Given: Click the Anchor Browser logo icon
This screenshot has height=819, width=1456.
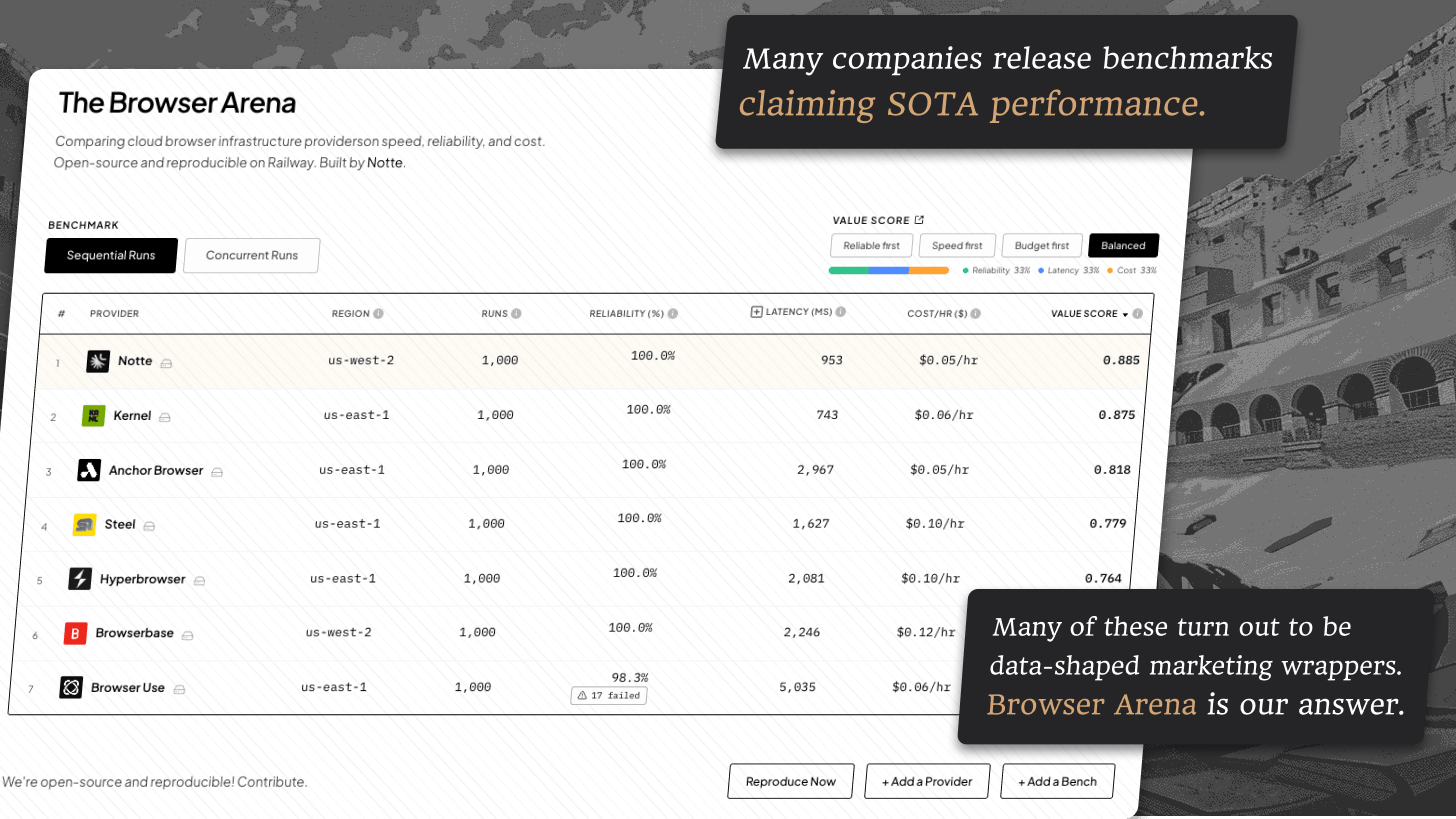Looking at the screenshot, I should (89, 470).
